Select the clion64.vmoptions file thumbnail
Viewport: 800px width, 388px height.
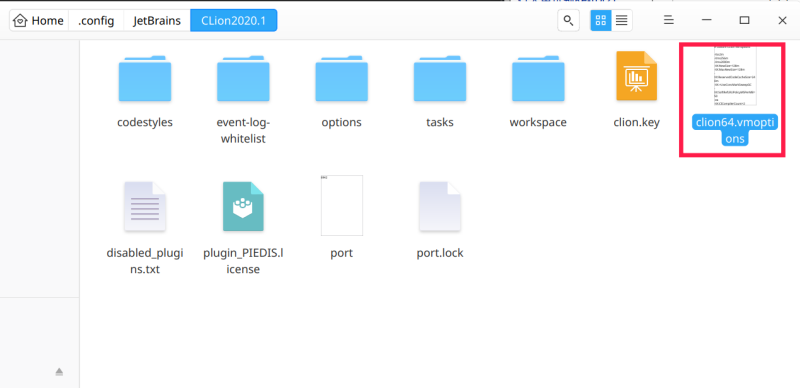735,76
